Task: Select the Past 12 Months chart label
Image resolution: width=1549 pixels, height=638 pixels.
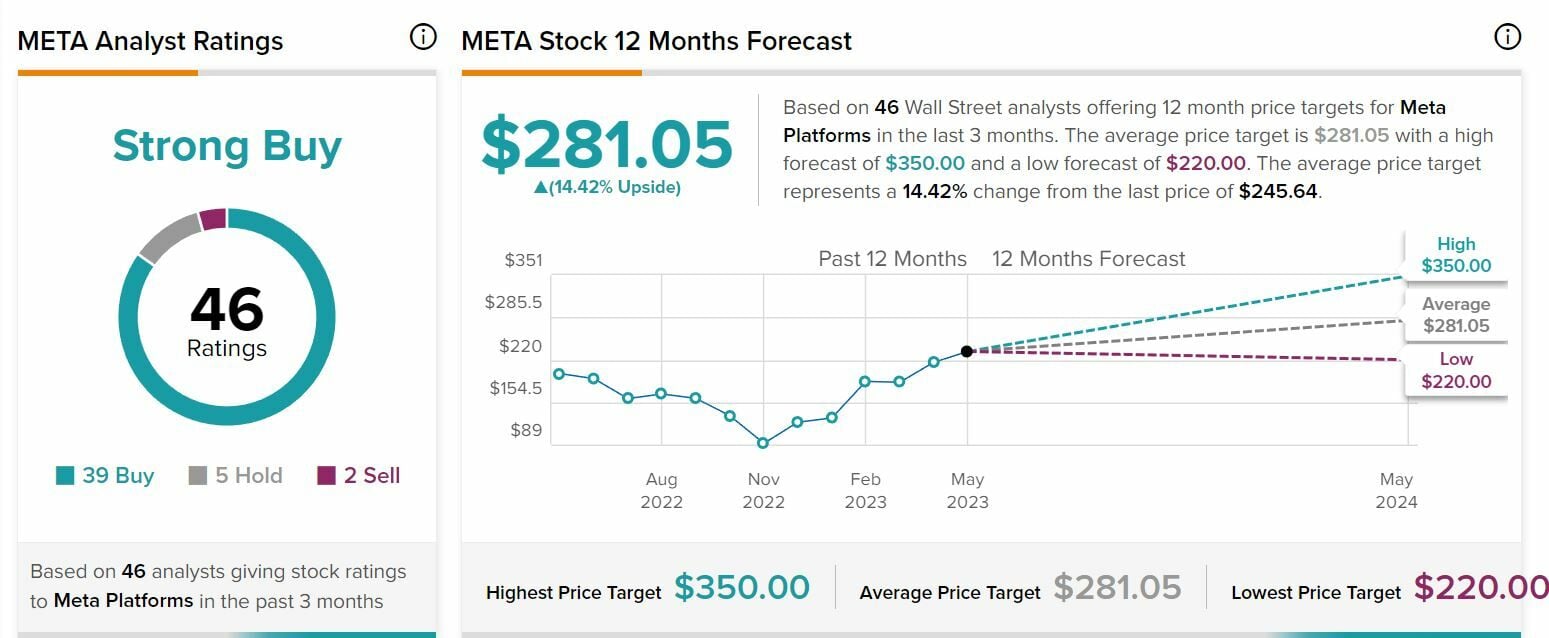Action: point(892,259)
